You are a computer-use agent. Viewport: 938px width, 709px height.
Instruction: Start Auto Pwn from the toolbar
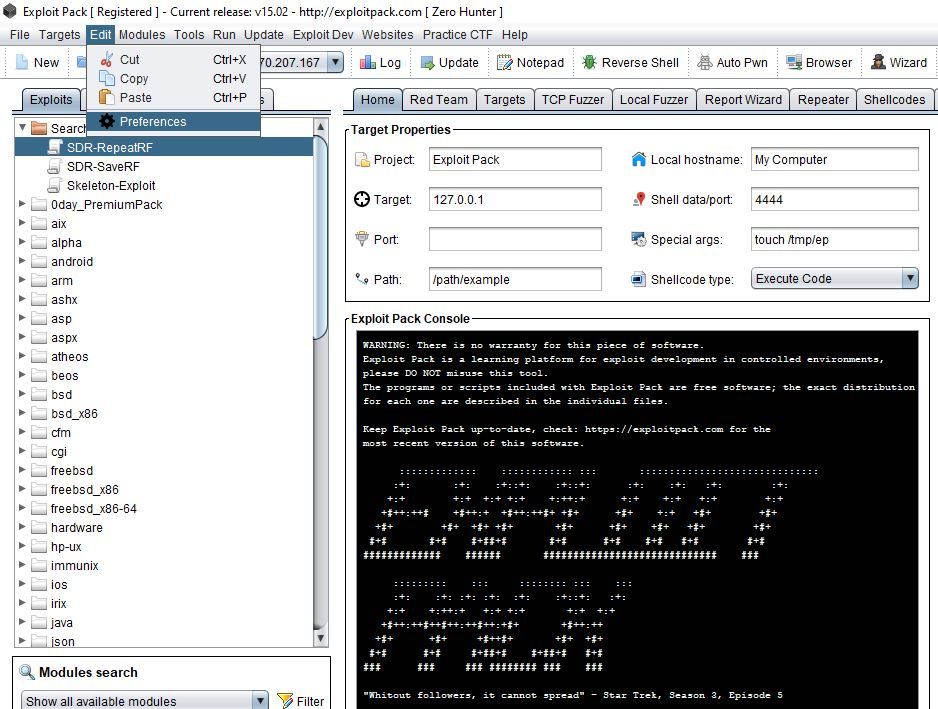732,63
